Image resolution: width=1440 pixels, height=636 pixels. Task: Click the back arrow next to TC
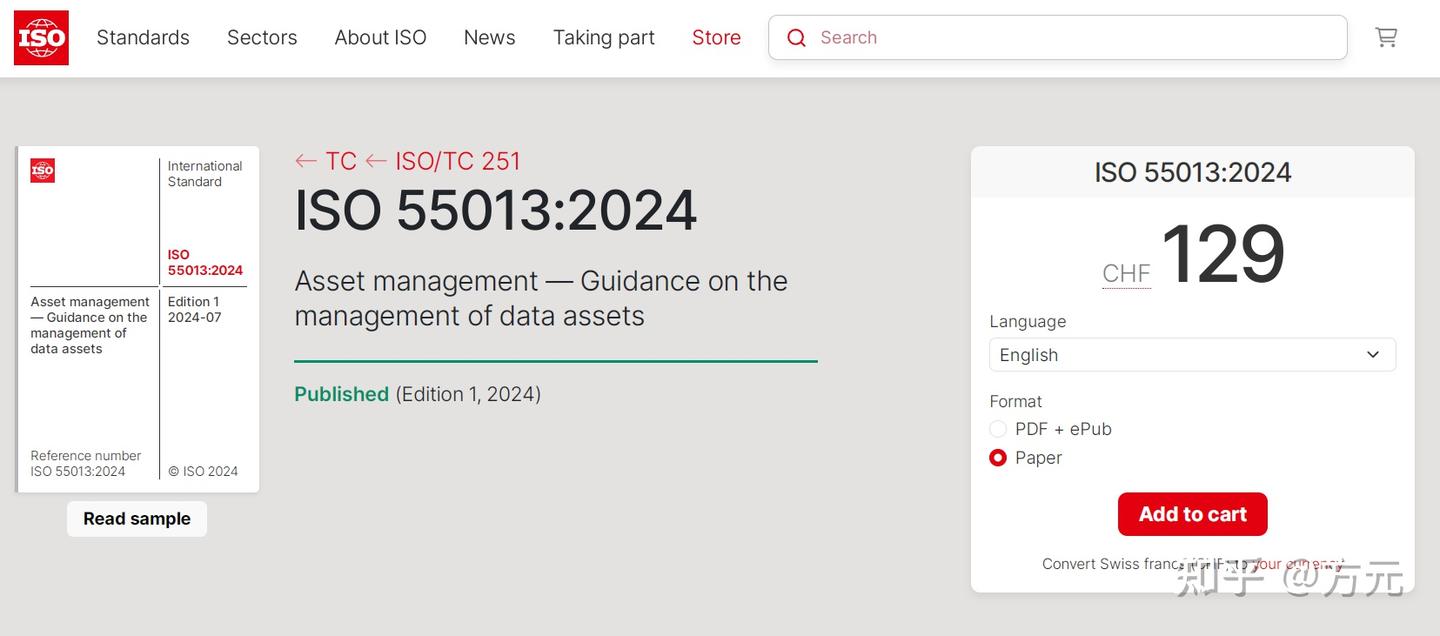tap(304, 161)
